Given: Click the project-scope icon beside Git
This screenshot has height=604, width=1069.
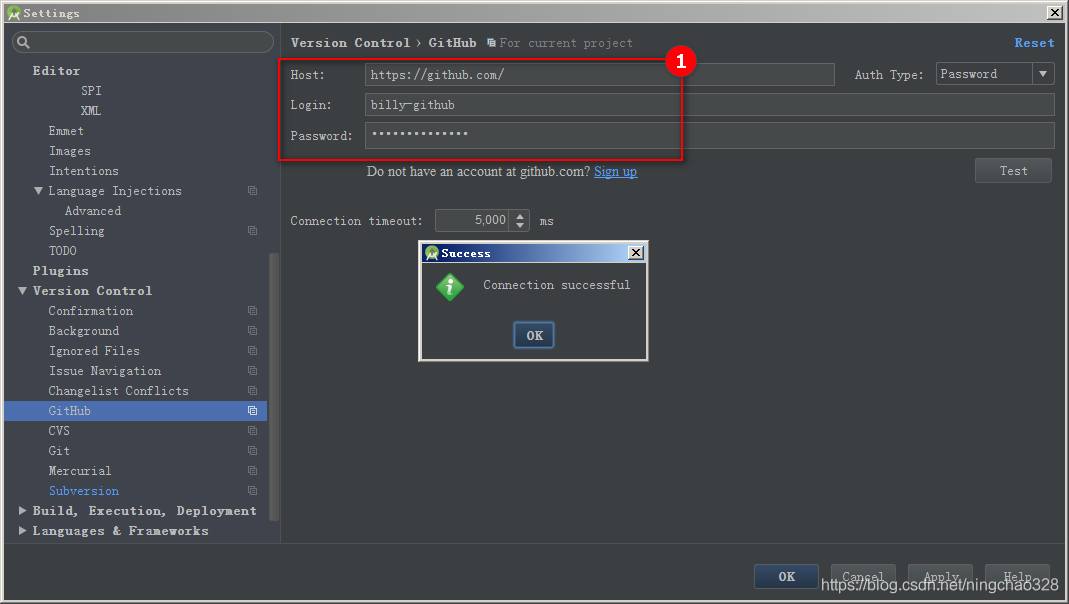Looking at the screenshot, I should (x=252, y=451).
